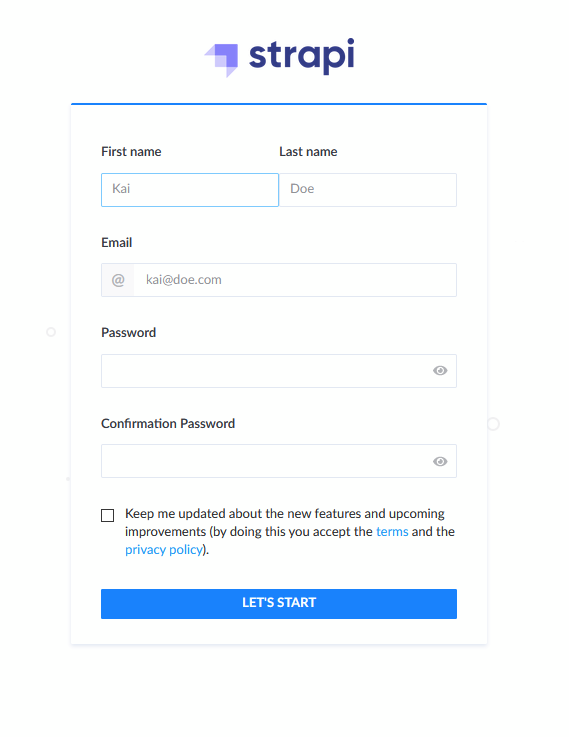Click the Last name label
This screenshot has height=737, width=569.
click(308, 152)
